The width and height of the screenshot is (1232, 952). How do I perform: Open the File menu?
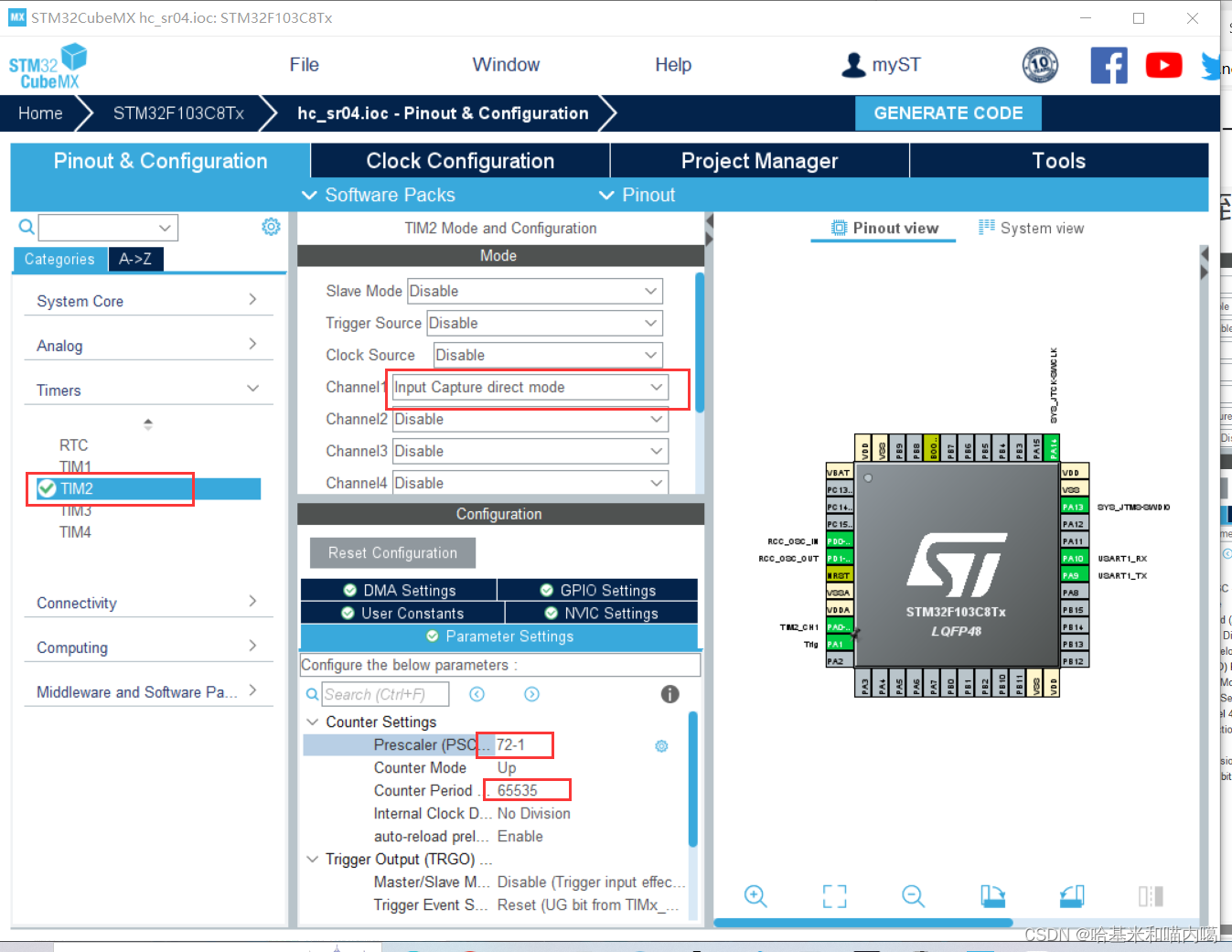304,65
